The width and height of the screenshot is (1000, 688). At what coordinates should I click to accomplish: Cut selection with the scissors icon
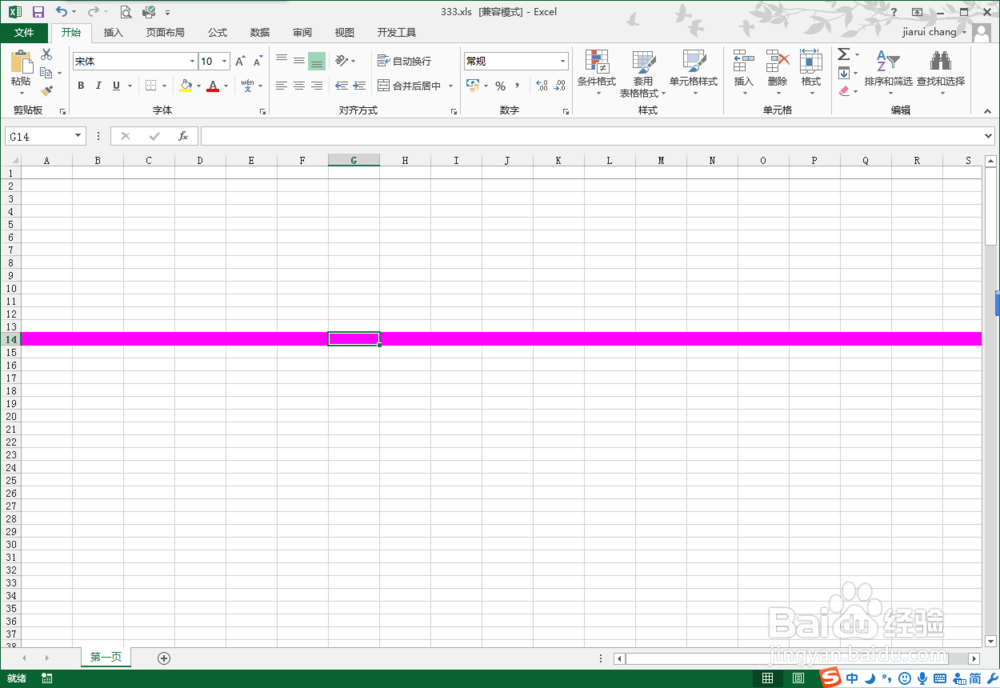pos(46,55)
